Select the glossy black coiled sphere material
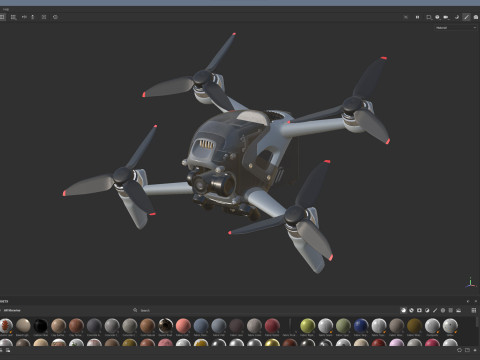The width and height of the screenshot is (480, 360). click(x=165, y=325)
